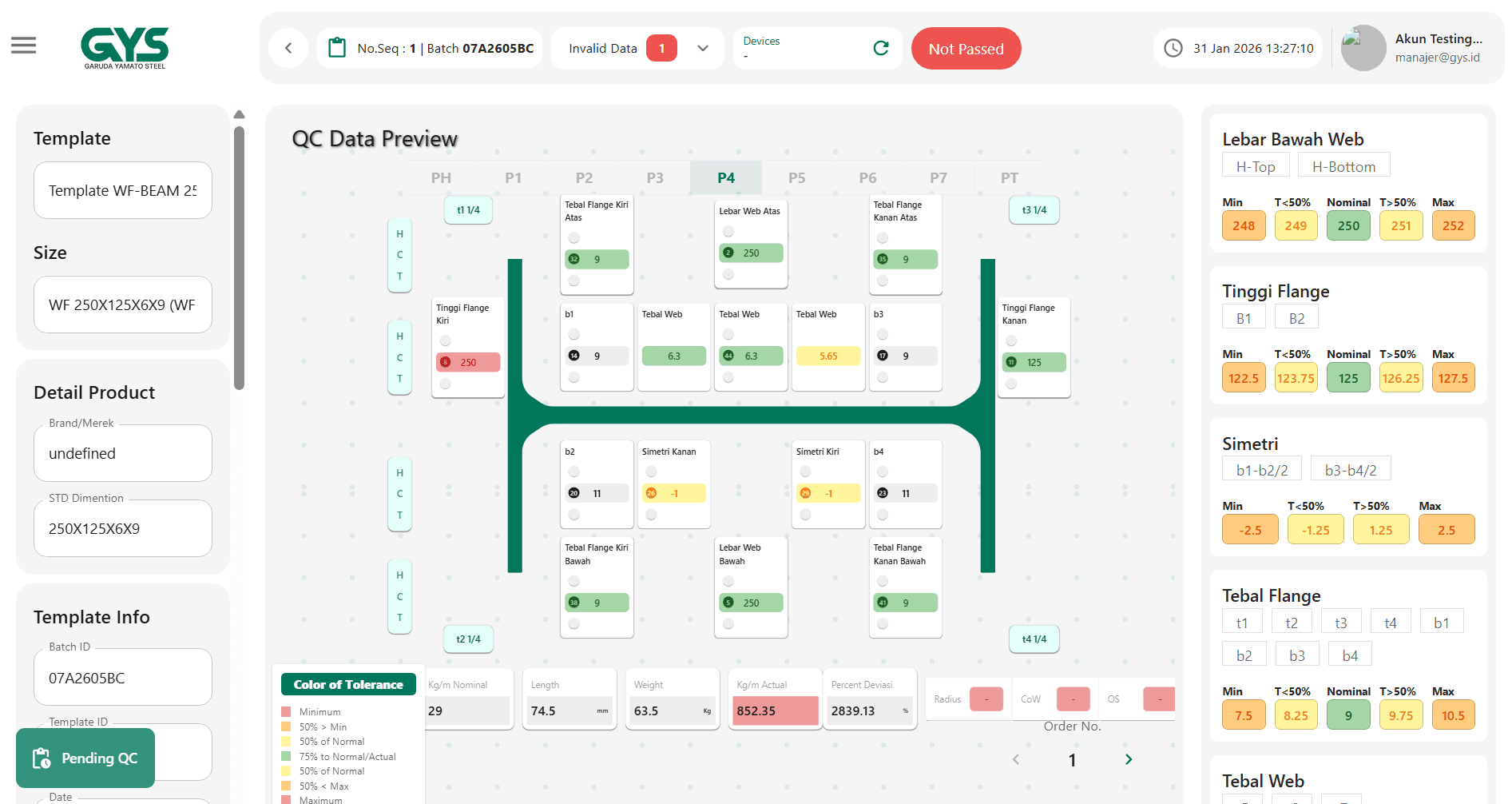Click the Batch ID input field
Viewport: 1512px width, 804px height.
point(123,678)
